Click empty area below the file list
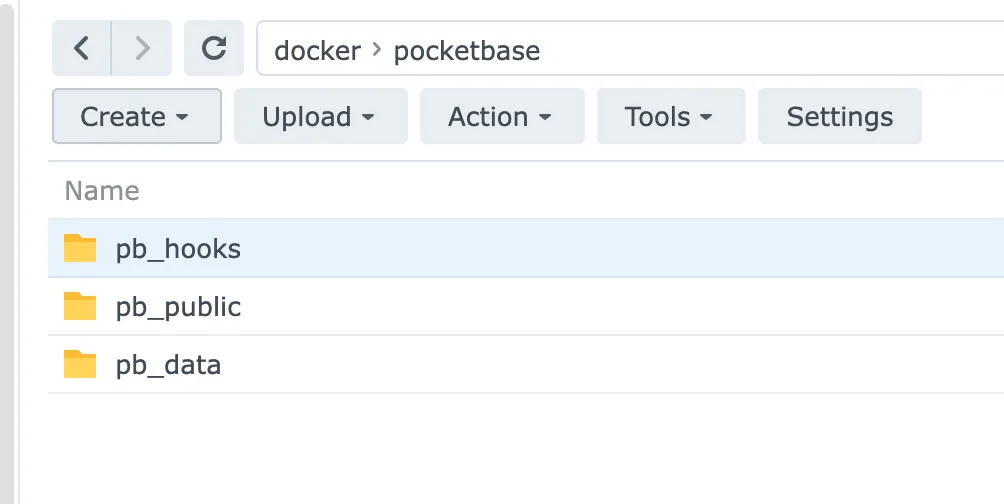Image resolution: width=1004 pixels, height=504 pixels. click(x=500, y=450)
